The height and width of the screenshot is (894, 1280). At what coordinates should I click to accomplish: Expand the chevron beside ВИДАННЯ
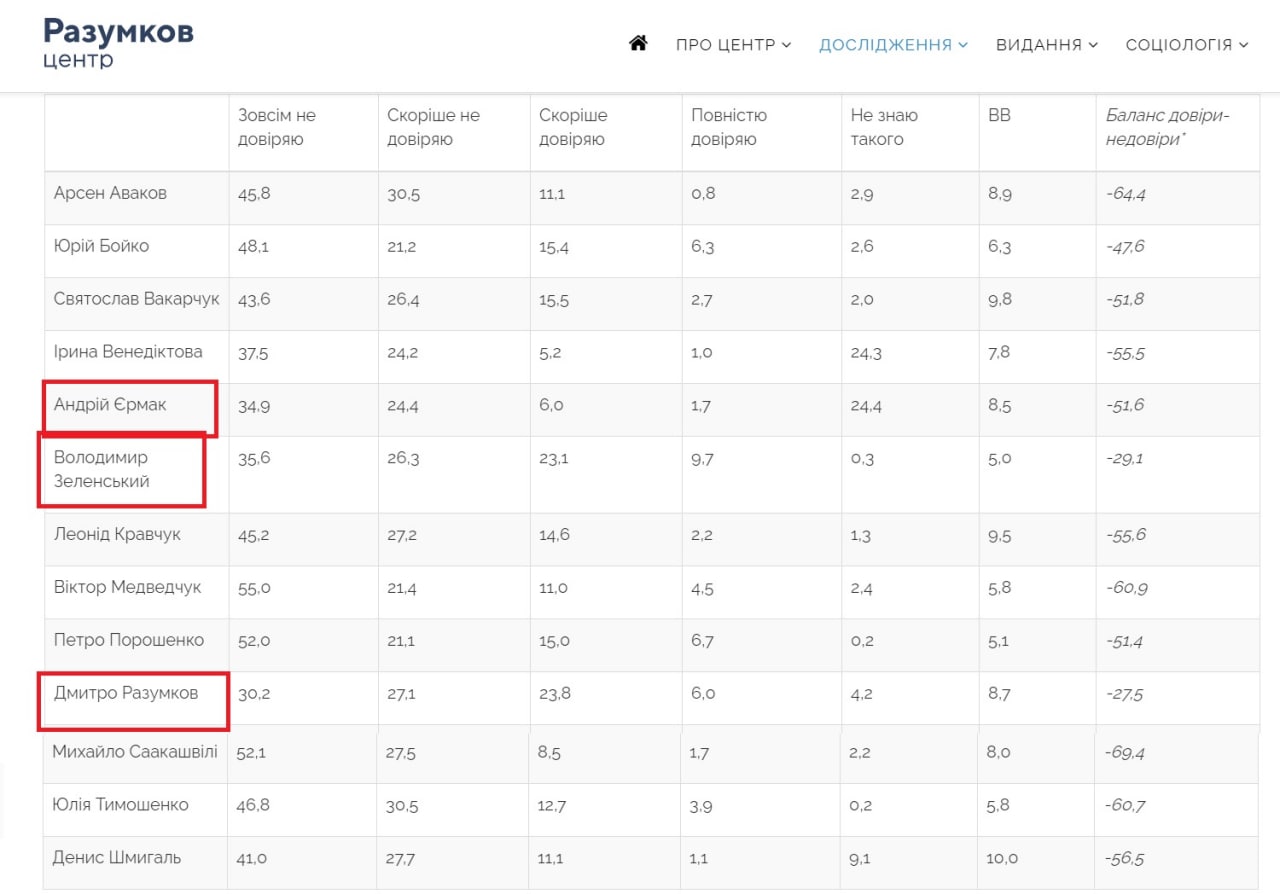coord(1093,45)
